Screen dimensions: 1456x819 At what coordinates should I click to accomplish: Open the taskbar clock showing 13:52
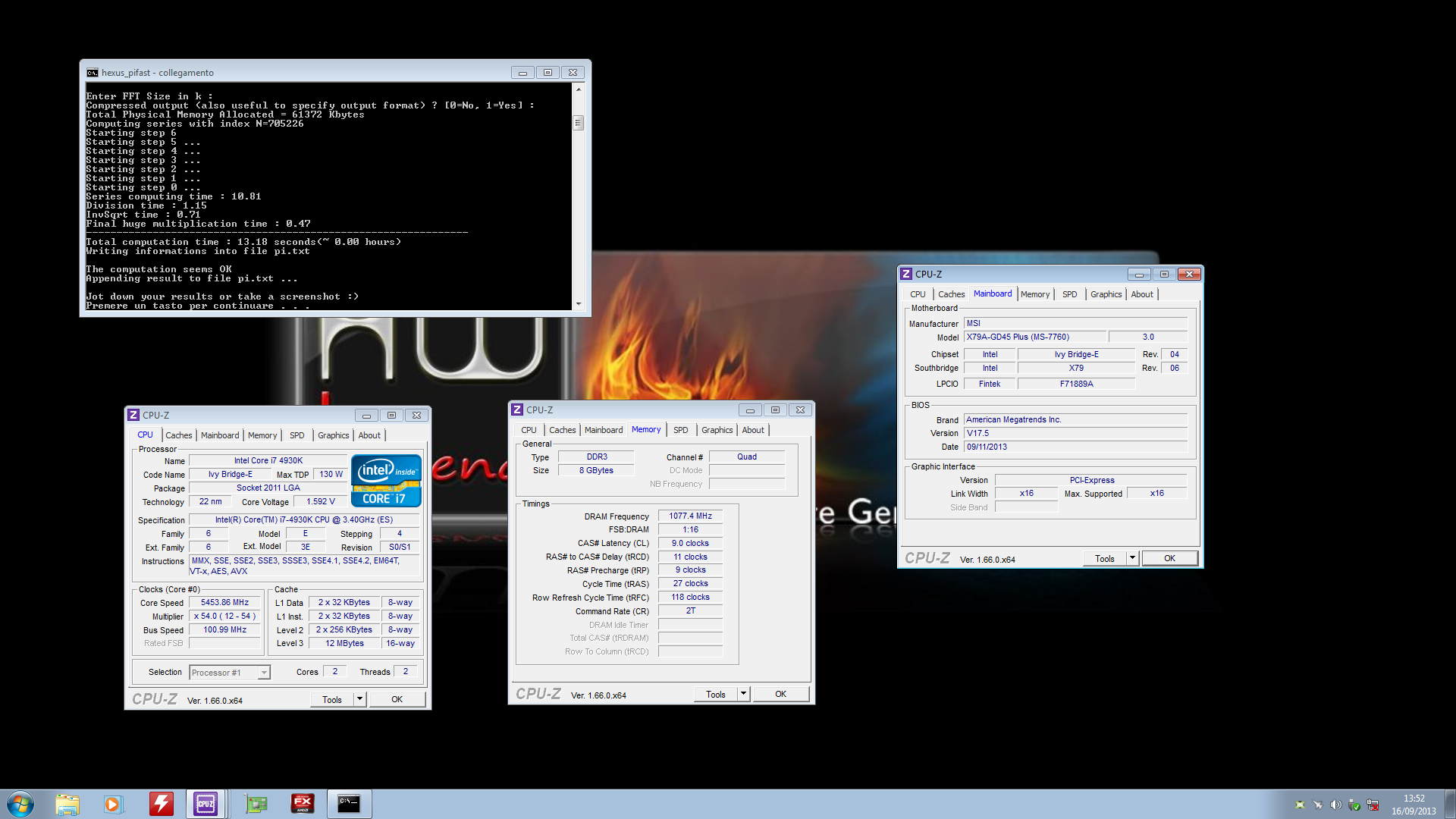tap(1414, 805)
